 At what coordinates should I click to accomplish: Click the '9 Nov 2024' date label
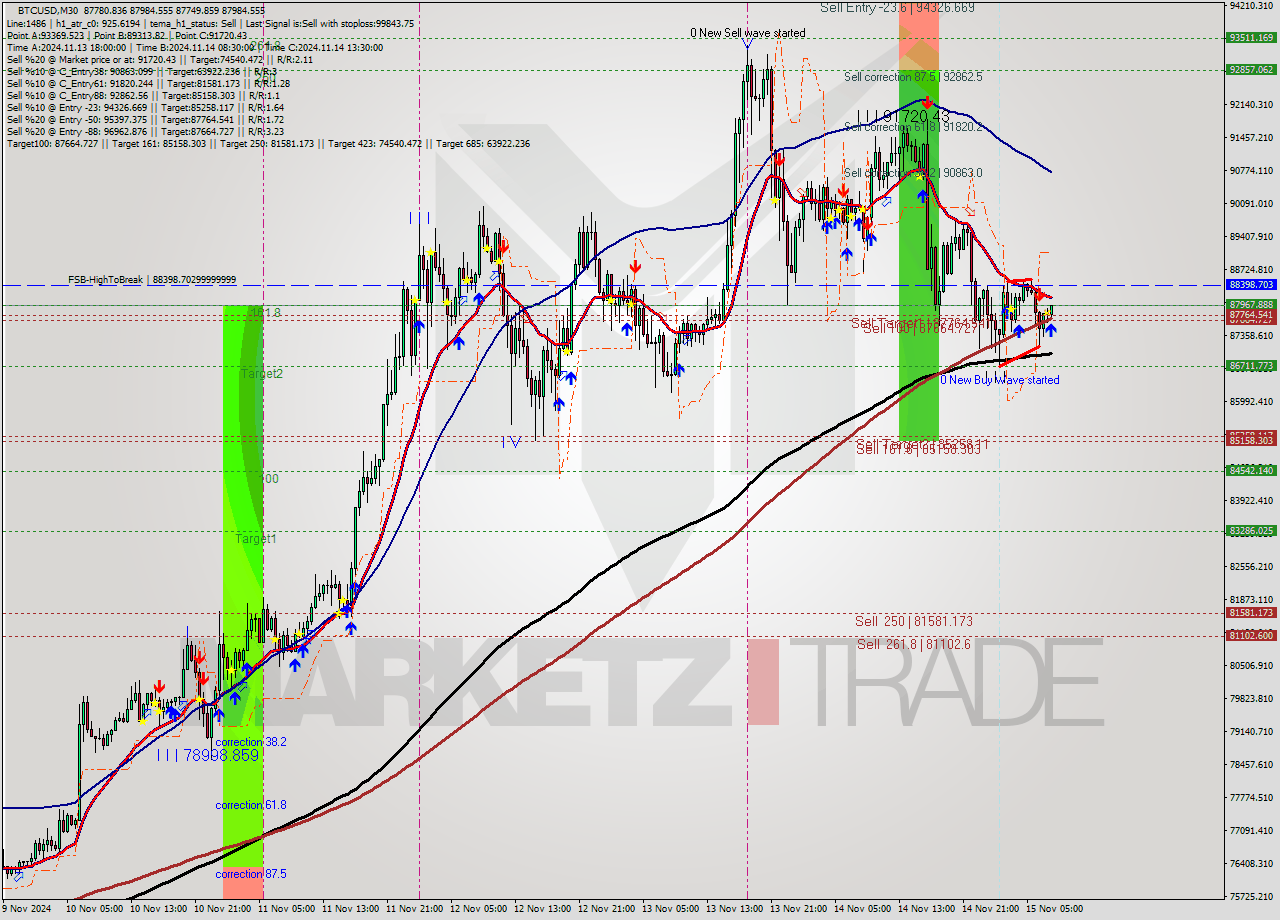point(27,909)
